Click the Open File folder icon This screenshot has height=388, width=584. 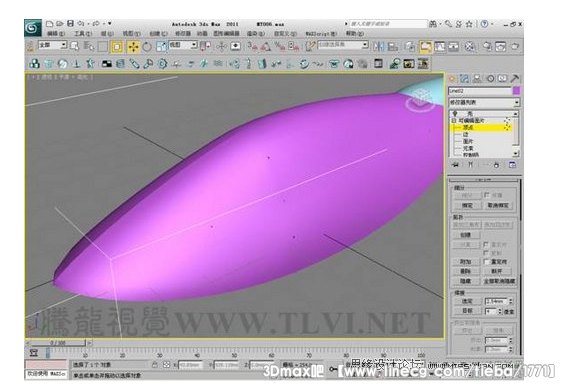pyautogui.click(x=60, y=24)
